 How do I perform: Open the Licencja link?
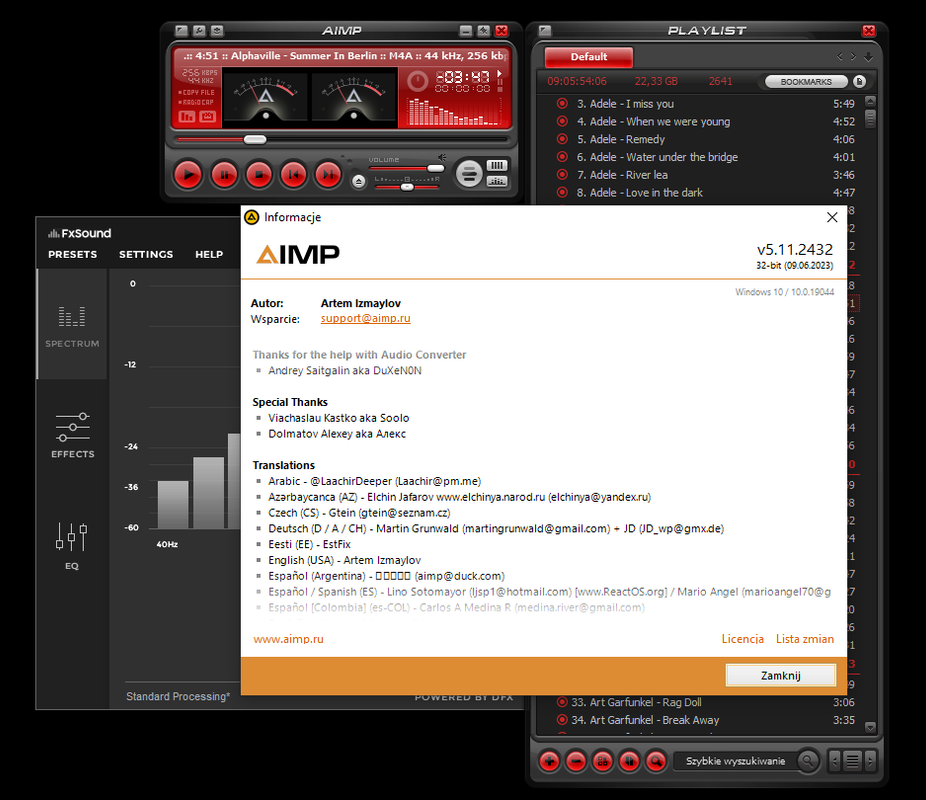[742, 639]
